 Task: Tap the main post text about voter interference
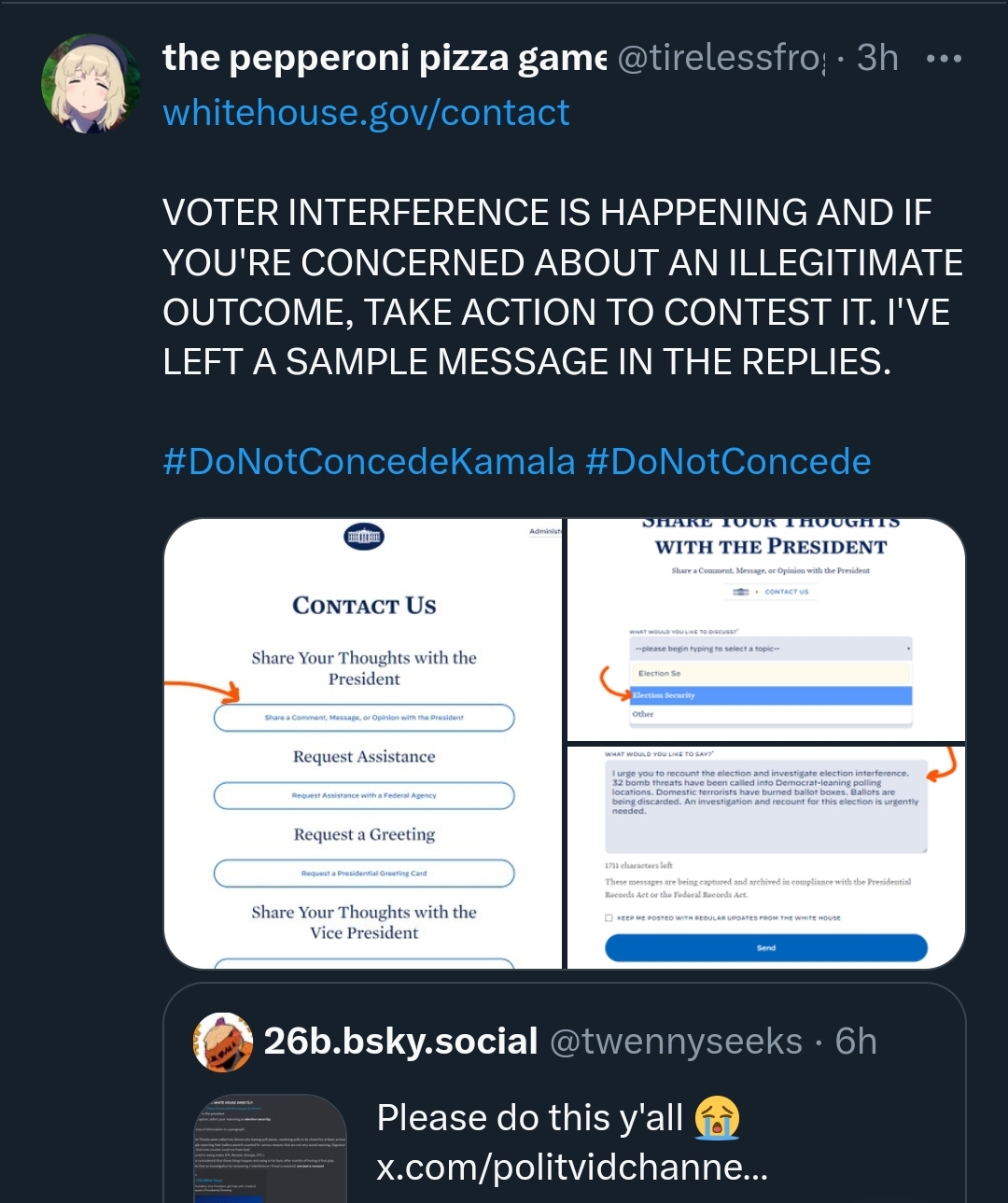click(560, 287)
